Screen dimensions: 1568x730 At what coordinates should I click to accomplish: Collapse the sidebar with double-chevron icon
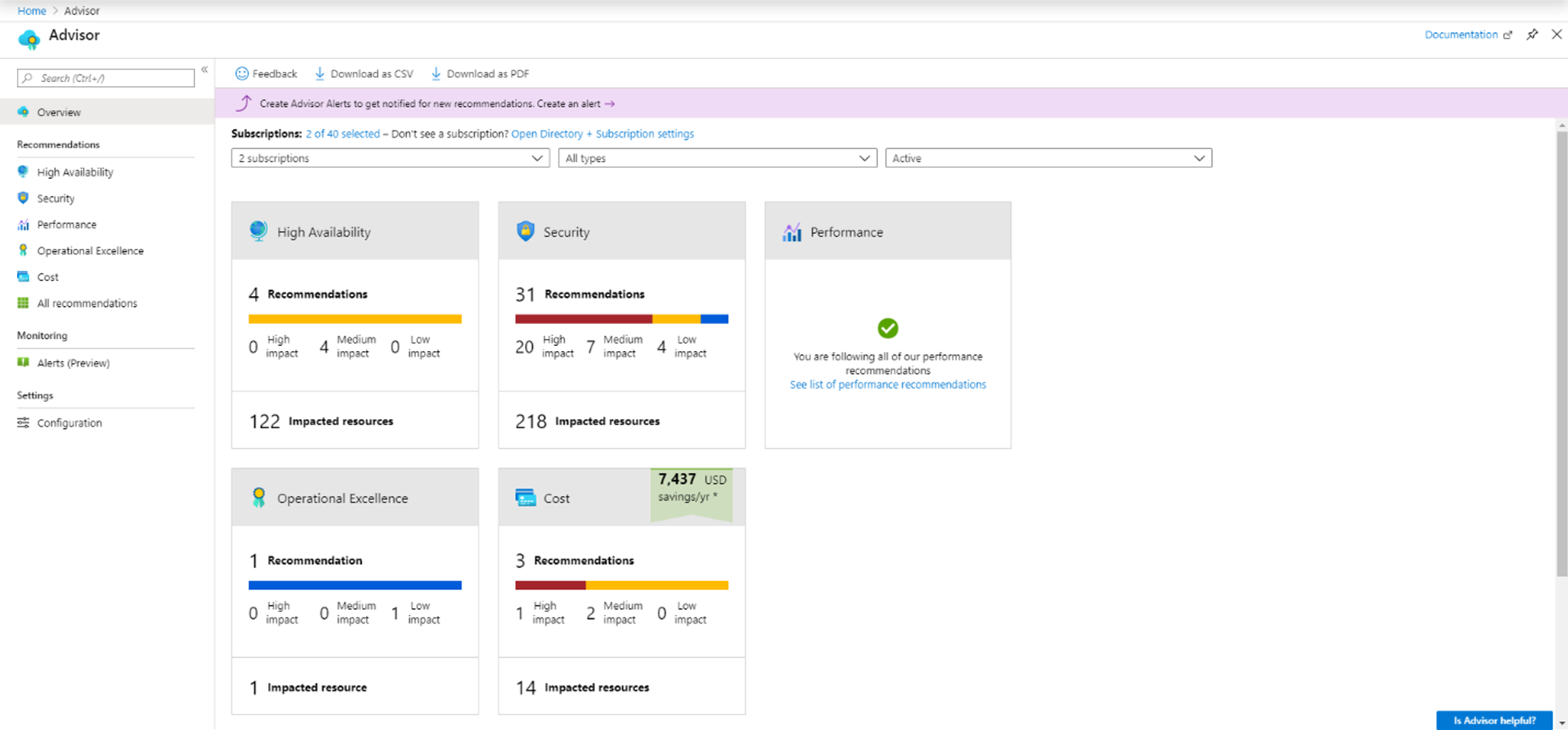205,70
